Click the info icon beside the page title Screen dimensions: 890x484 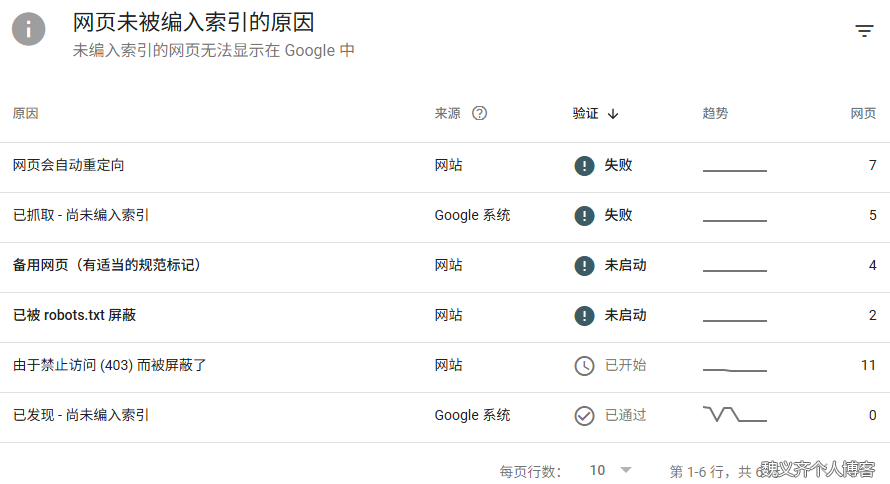28,29
